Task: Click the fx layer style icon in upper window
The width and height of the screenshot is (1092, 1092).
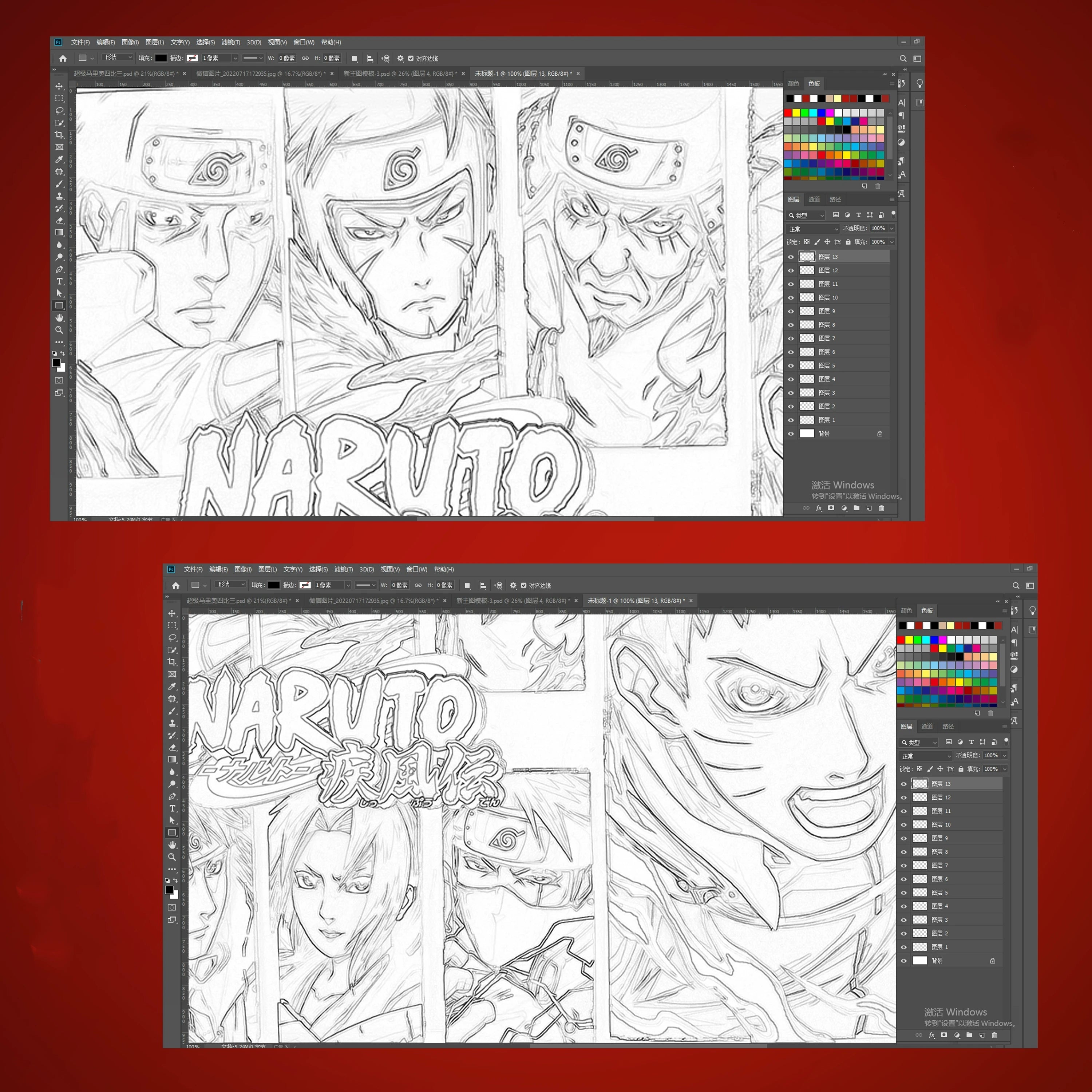Action: pos(818,508)
